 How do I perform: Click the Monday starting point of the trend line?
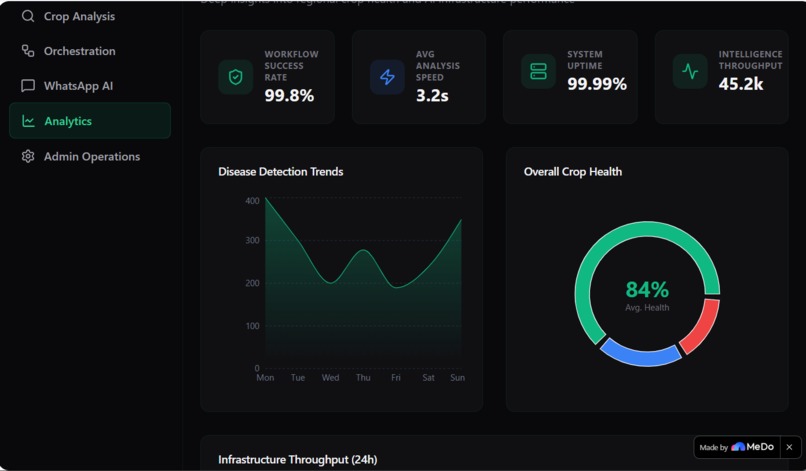coord(266,198)
